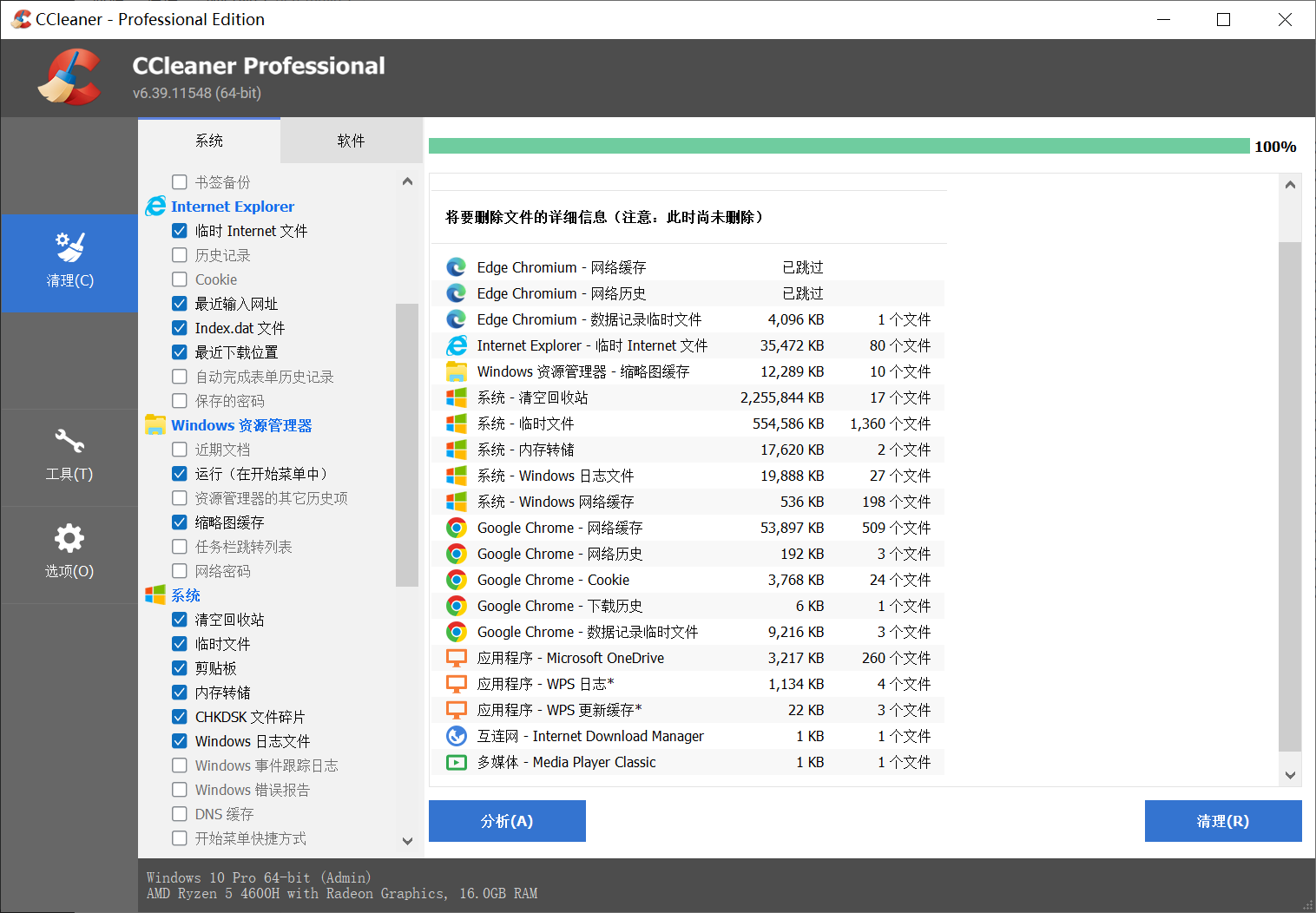
Task: Click the 清理(R) clean button
Action: pyautogui.click(x=1223, y=821)
